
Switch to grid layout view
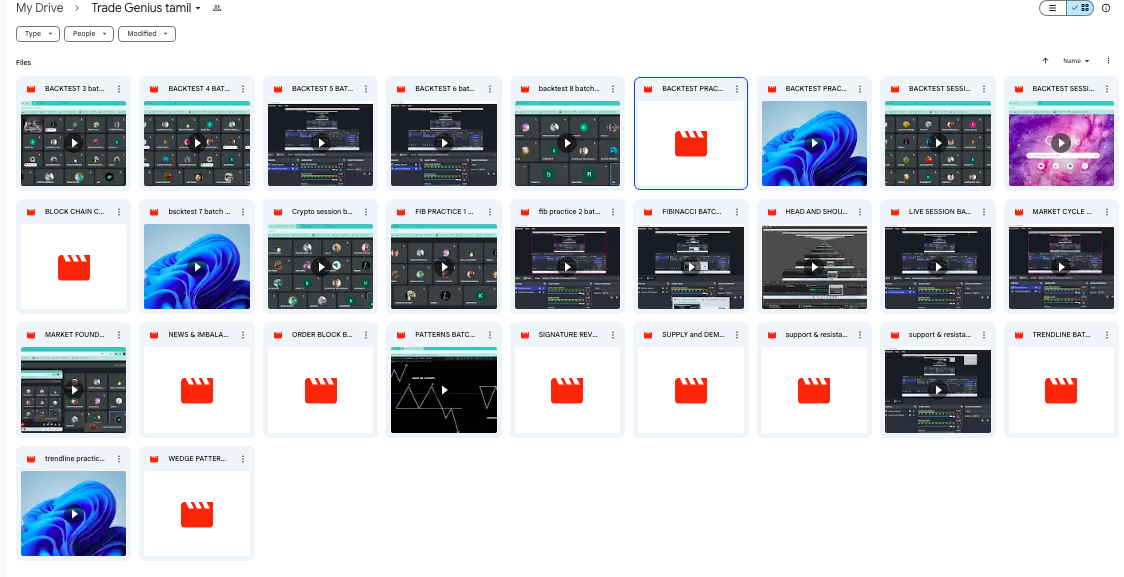coord(1080,8)
